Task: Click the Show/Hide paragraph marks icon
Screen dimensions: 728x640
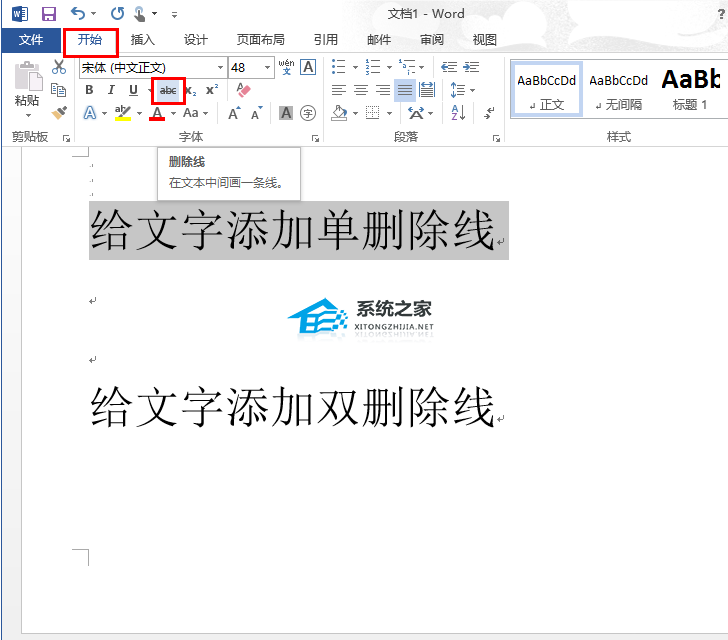Action: [489, 113]
